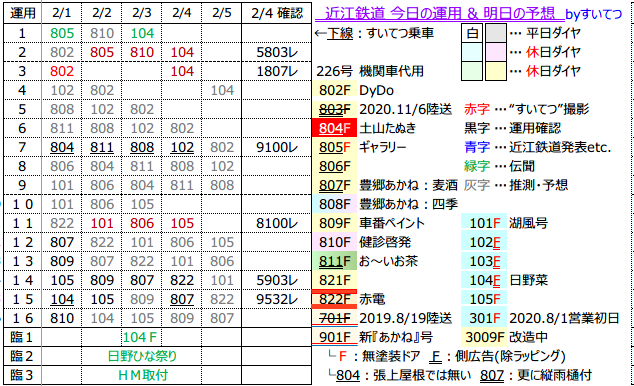Click black 810 in operation row 16
This screenshot has height=386, width=634.
click(x=62, y=318)
